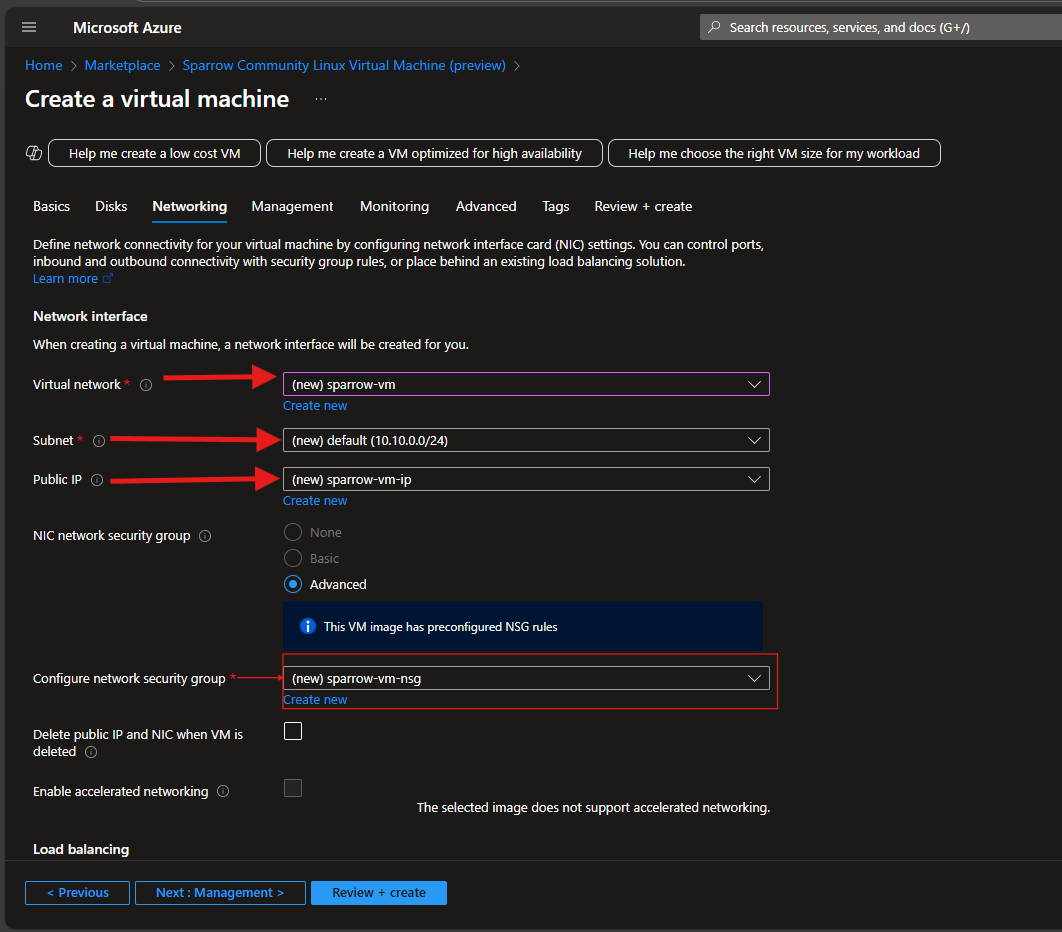The height and width of the screenshot is (932, 1062).
Task: Switch to the Basics tab
Action: [51, 206]
